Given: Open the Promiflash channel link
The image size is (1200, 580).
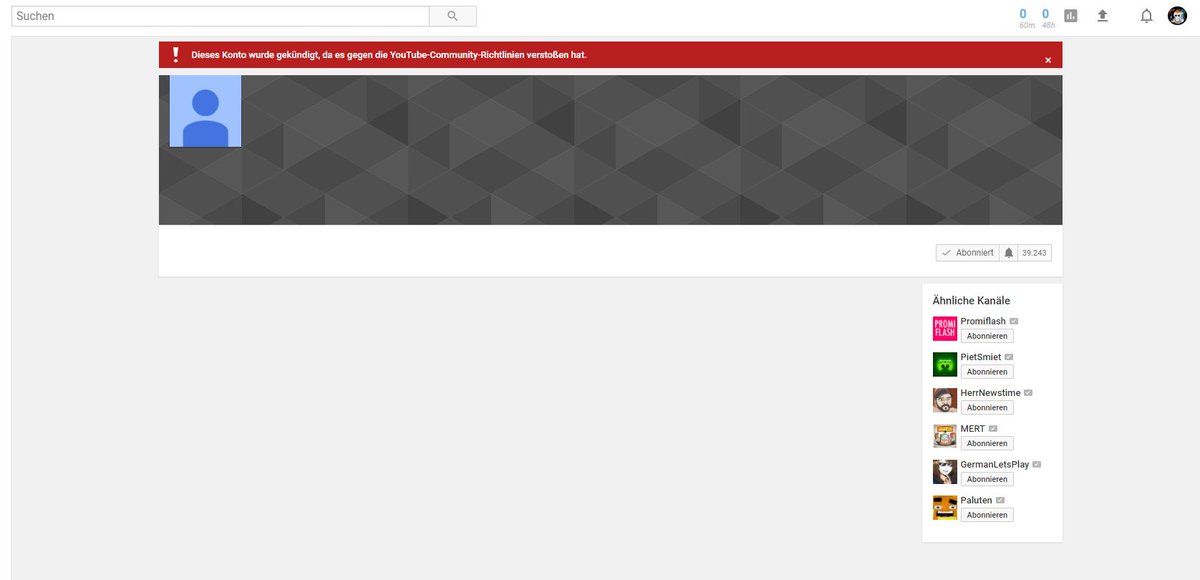Looking at the screenshot, I should [983, 321].
